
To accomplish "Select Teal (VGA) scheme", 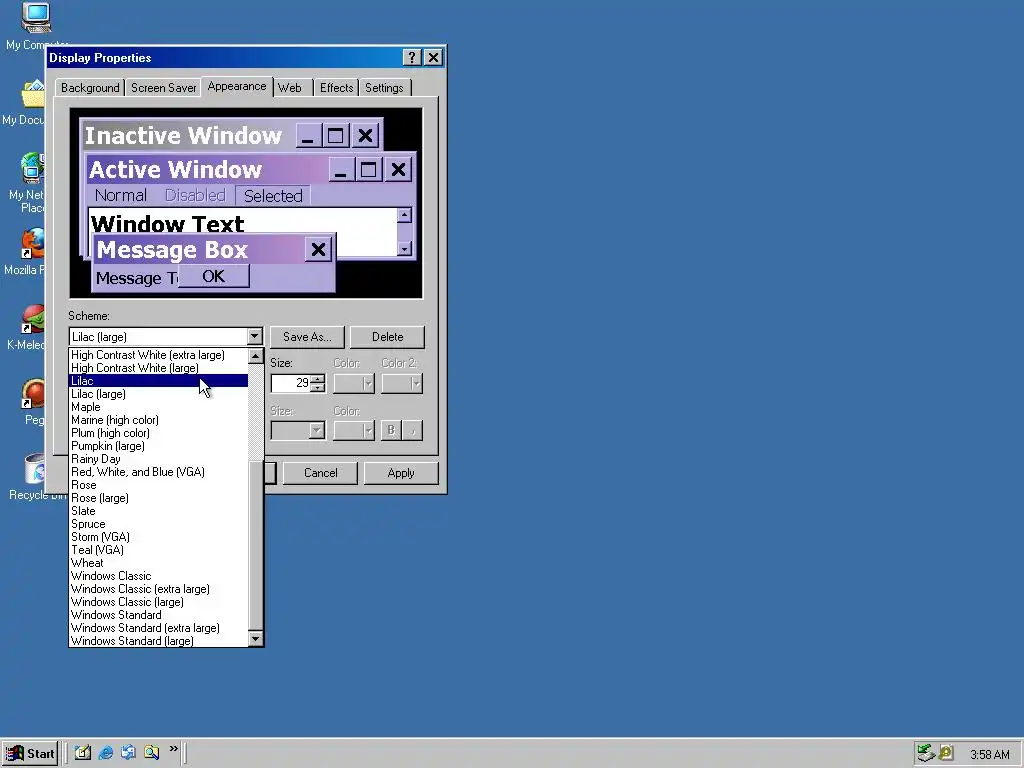I will pyautogui.click(x=158, y=550).
